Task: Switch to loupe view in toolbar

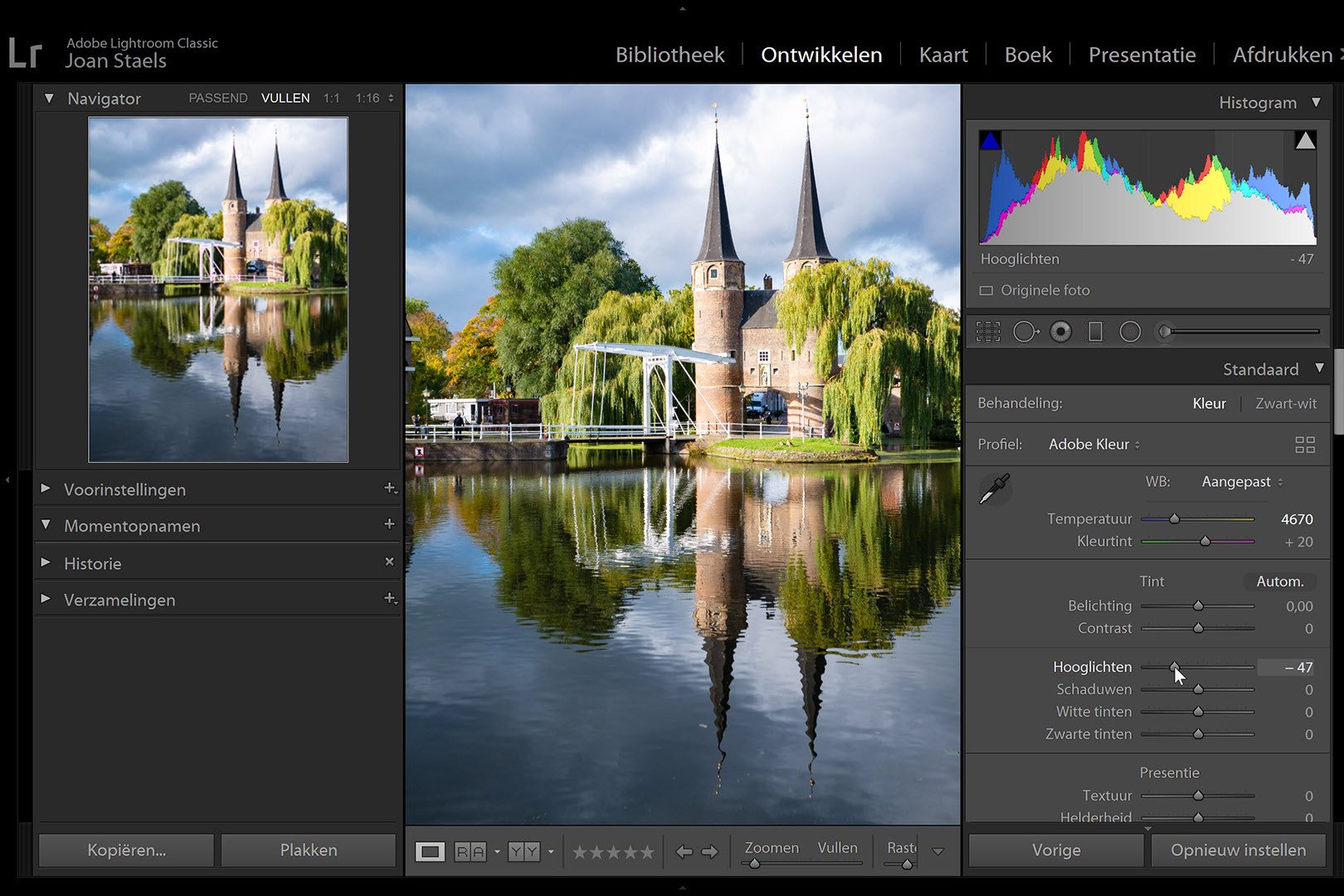Action: 430,851
